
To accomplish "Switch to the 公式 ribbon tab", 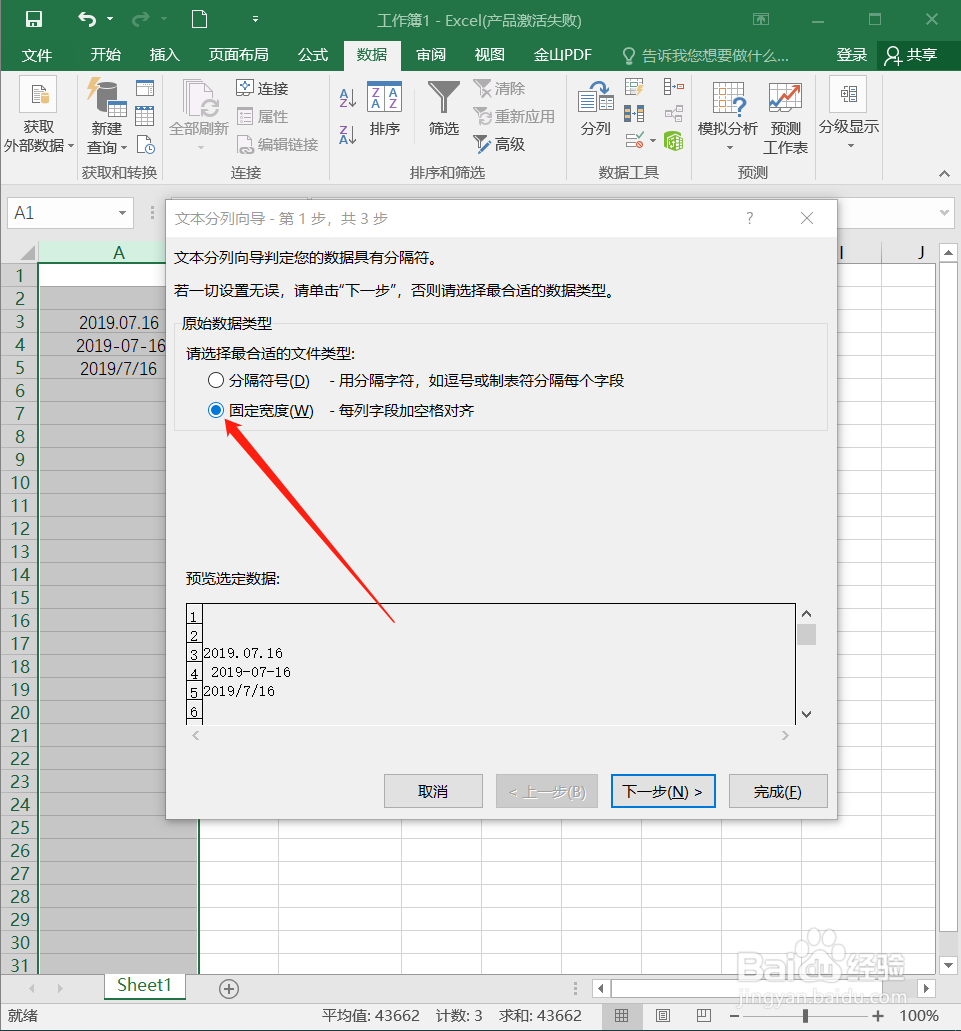I will [311, 55].
